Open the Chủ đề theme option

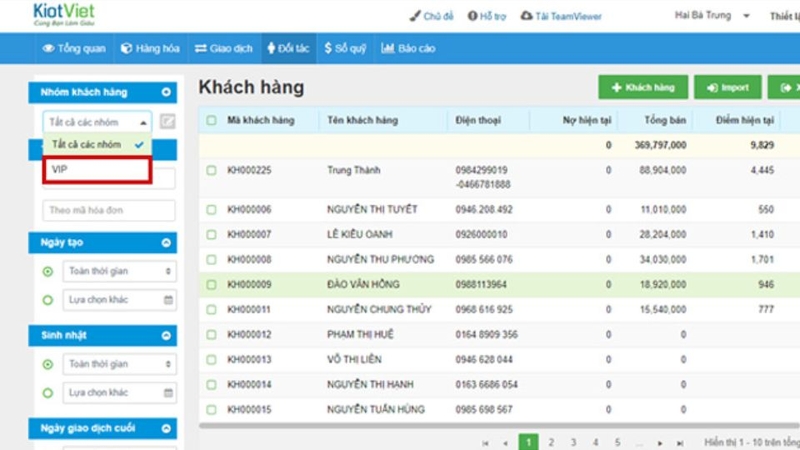431,16
